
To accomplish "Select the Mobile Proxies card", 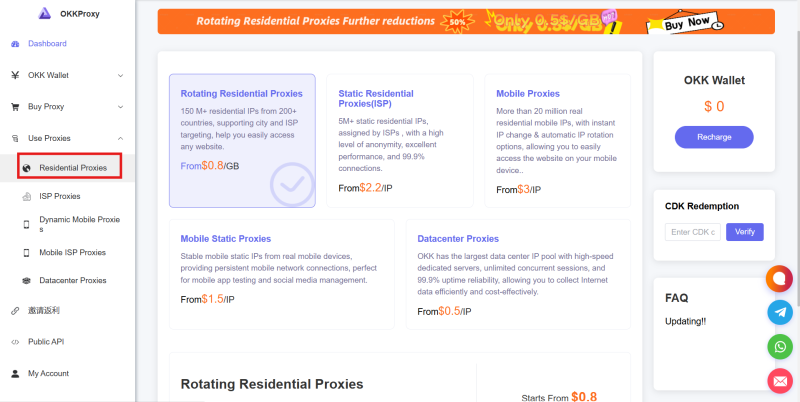I will pyautogui.click(x=558, y=141).
